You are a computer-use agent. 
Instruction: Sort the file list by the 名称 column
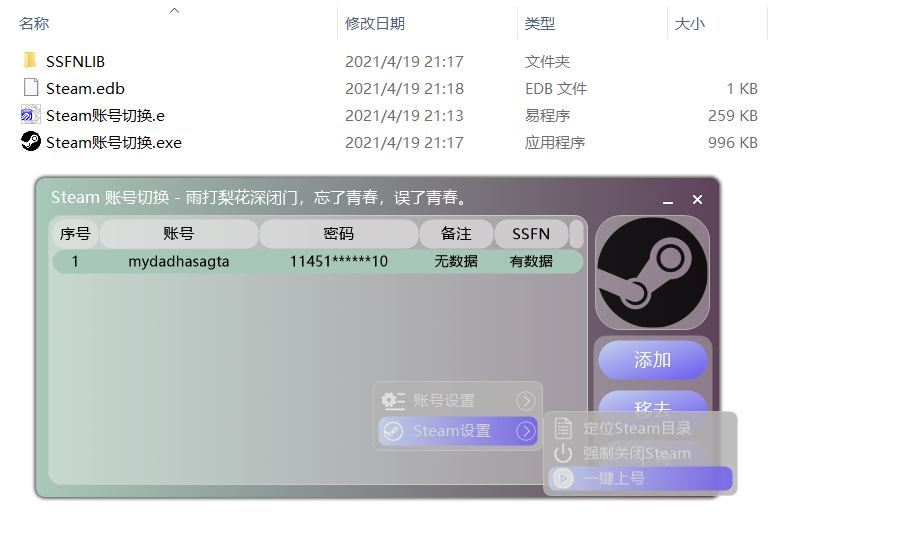coord(34,23)
